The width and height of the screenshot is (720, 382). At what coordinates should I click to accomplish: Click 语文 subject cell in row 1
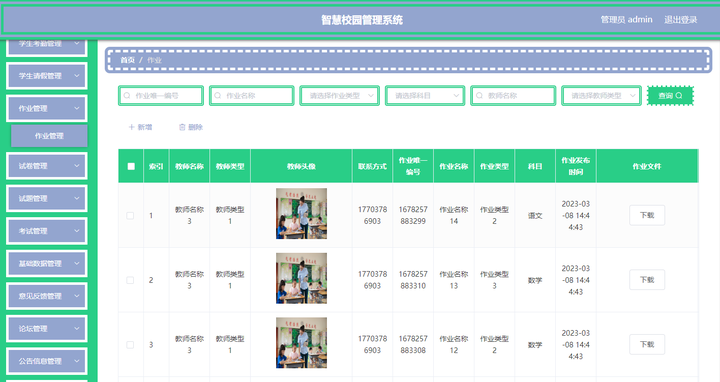click(535, 215)
